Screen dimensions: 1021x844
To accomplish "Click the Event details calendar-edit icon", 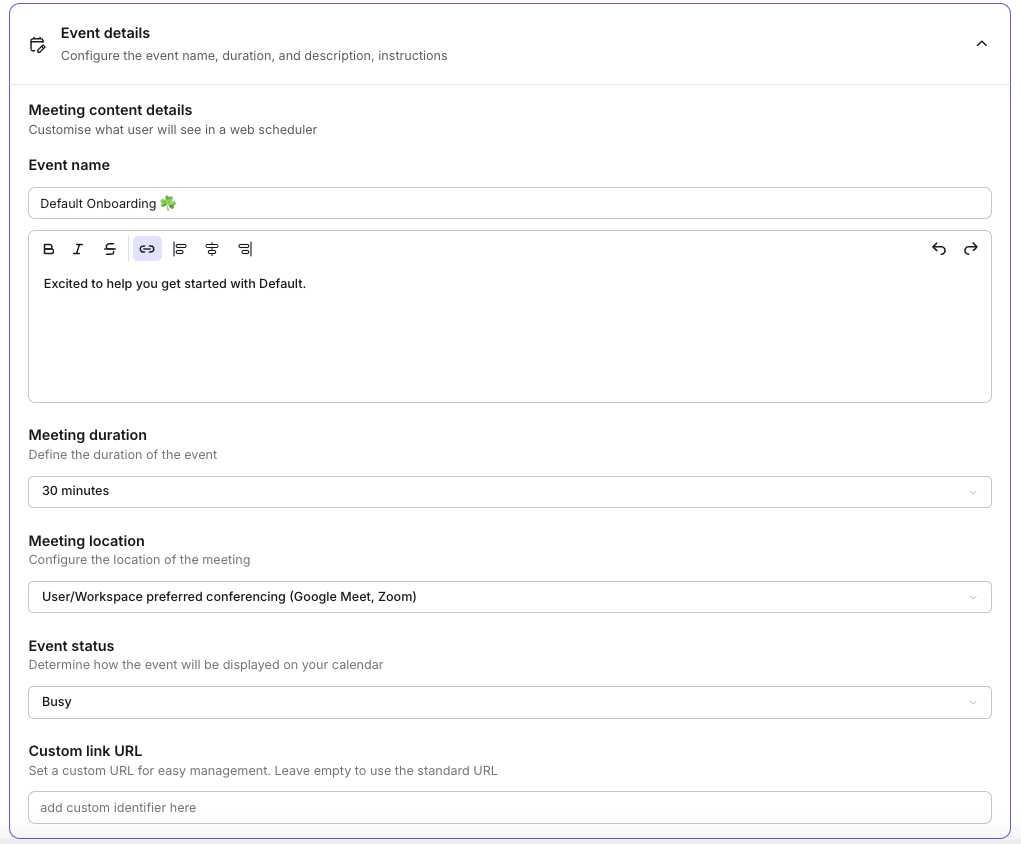I will point(38,44).
